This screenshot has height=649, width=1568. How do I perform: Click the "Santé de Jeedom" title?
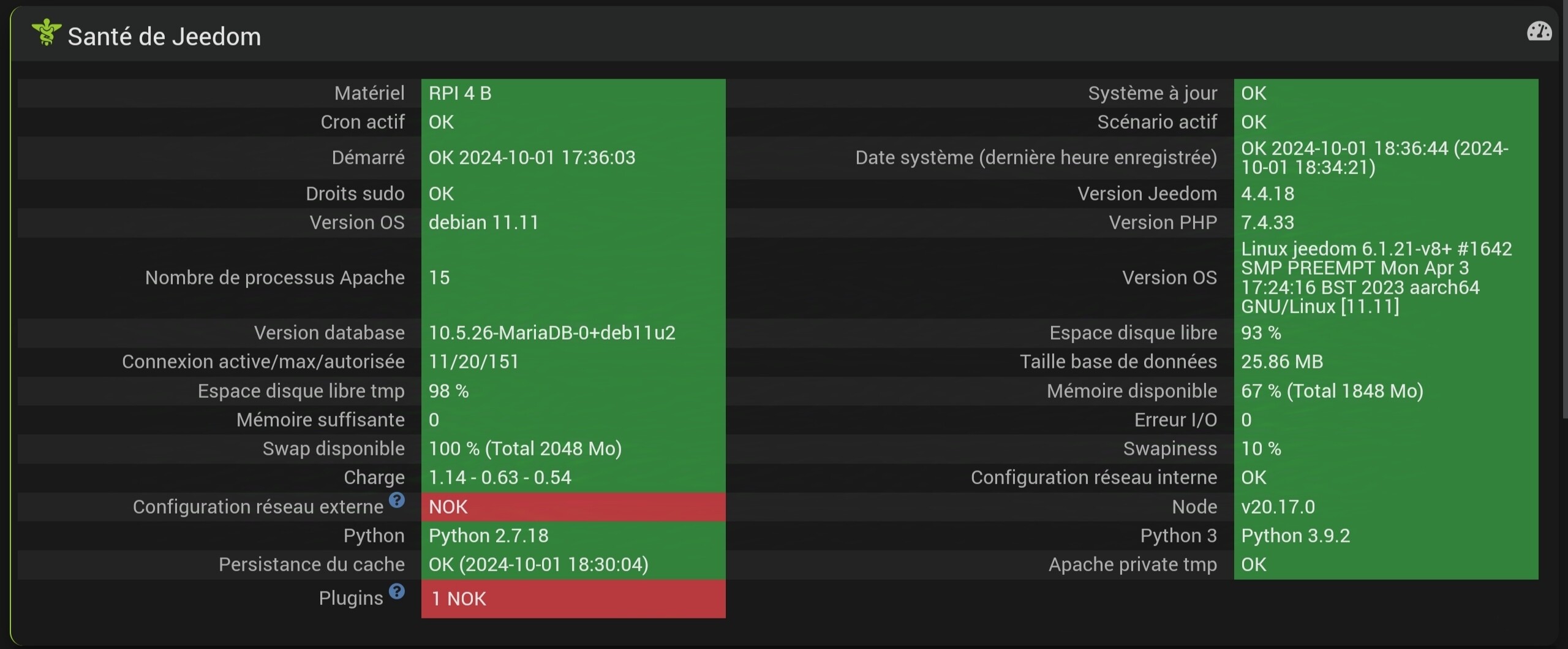164,37
